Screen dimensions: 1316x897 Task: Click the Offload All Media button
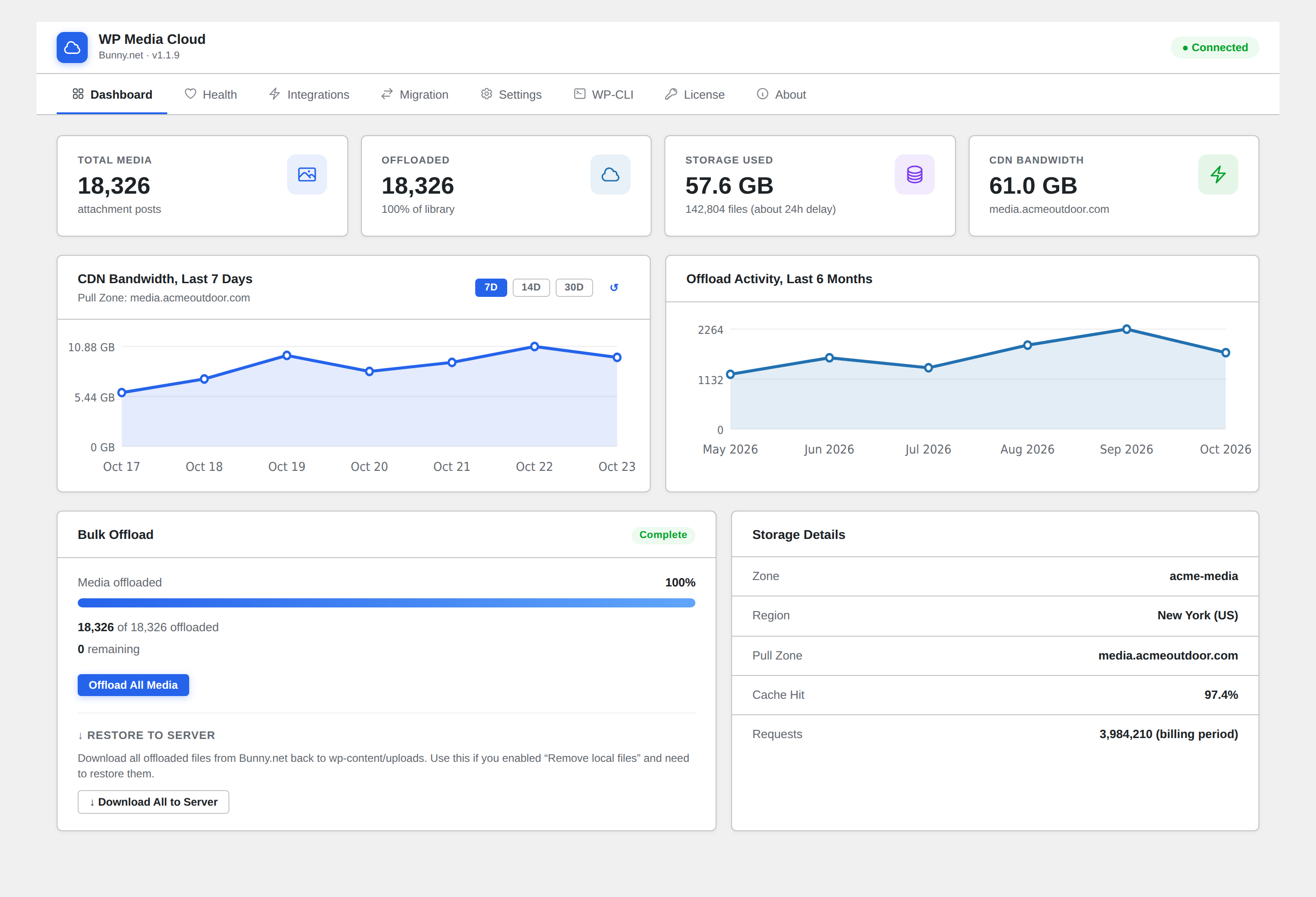[133, 685]
